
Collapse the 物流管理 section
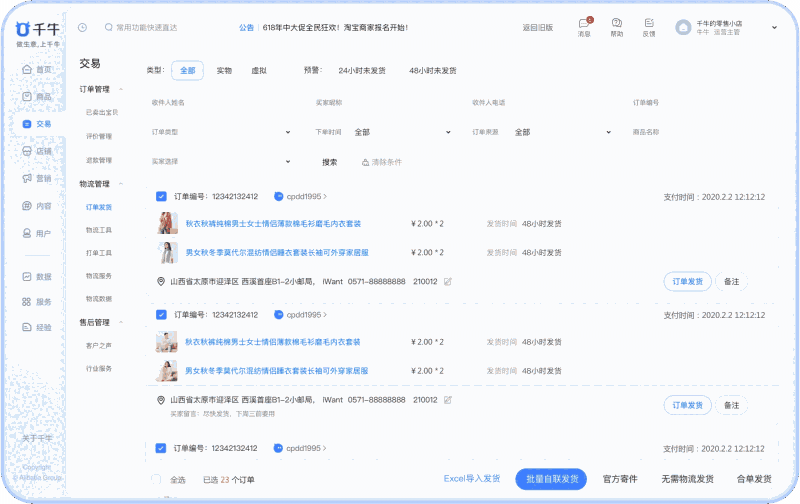click(x=121, y=184)
